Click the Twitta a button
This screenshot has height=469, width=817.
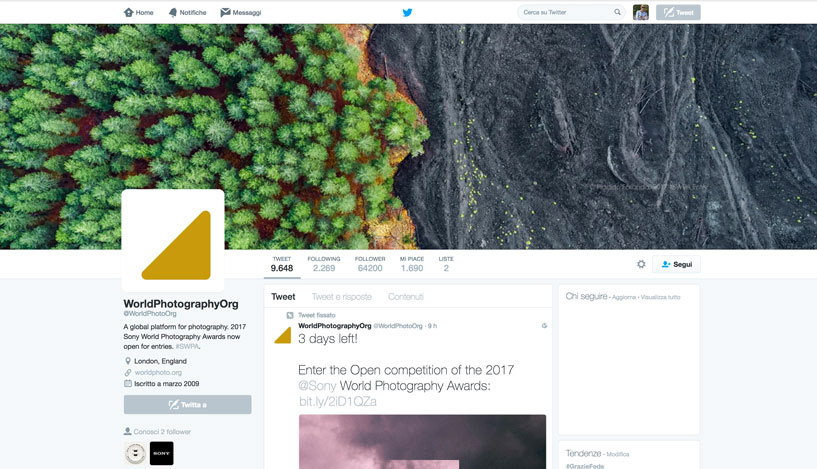(x=188, y=404)
